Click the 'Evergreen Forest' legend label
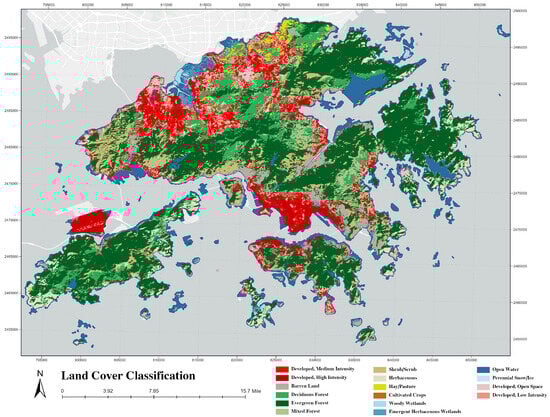This screenshot has width=550, height=417. [x=310, y=403]
